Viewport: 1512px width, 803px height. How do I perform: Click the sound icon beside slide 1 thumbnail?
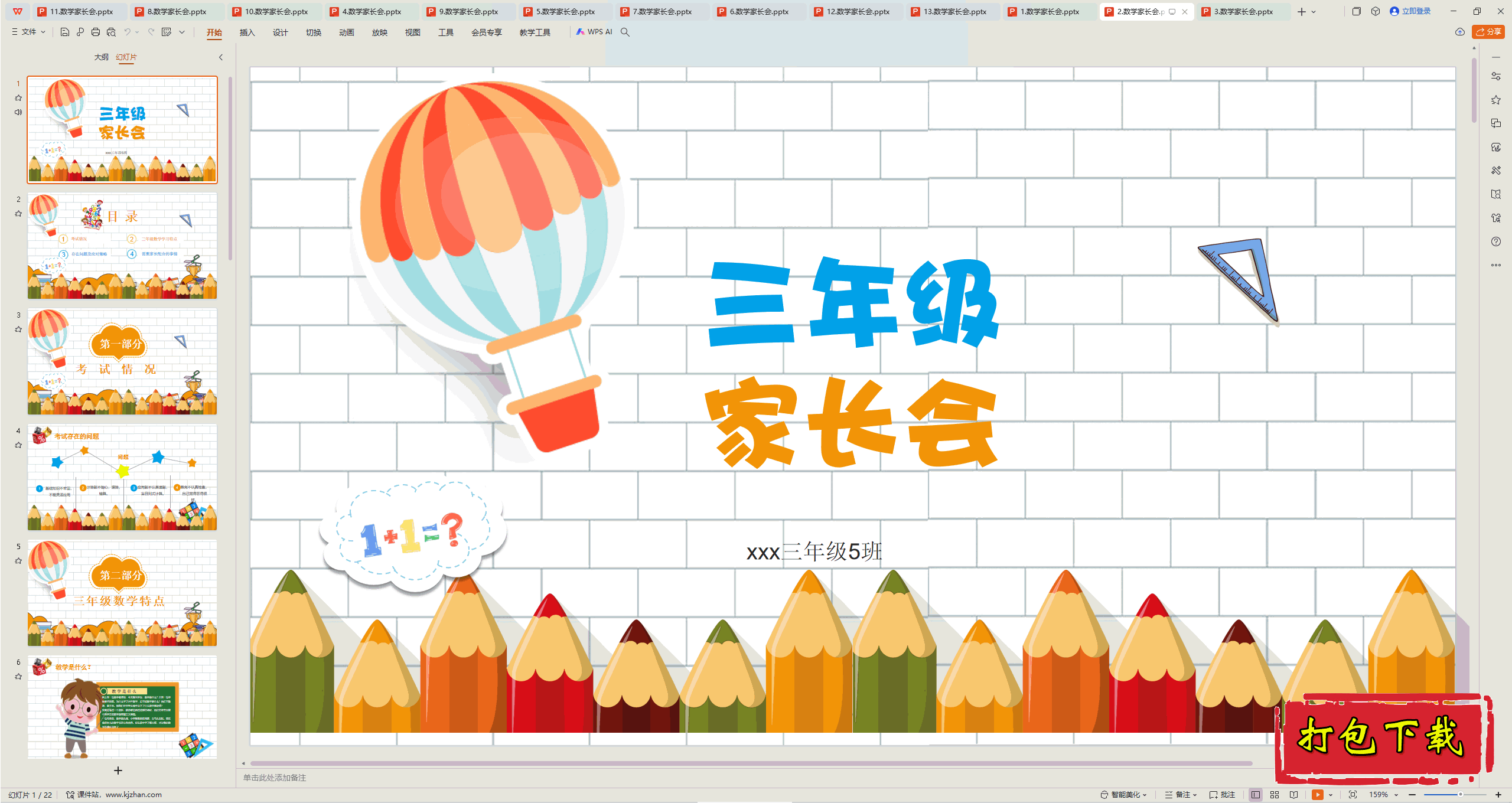18,112
